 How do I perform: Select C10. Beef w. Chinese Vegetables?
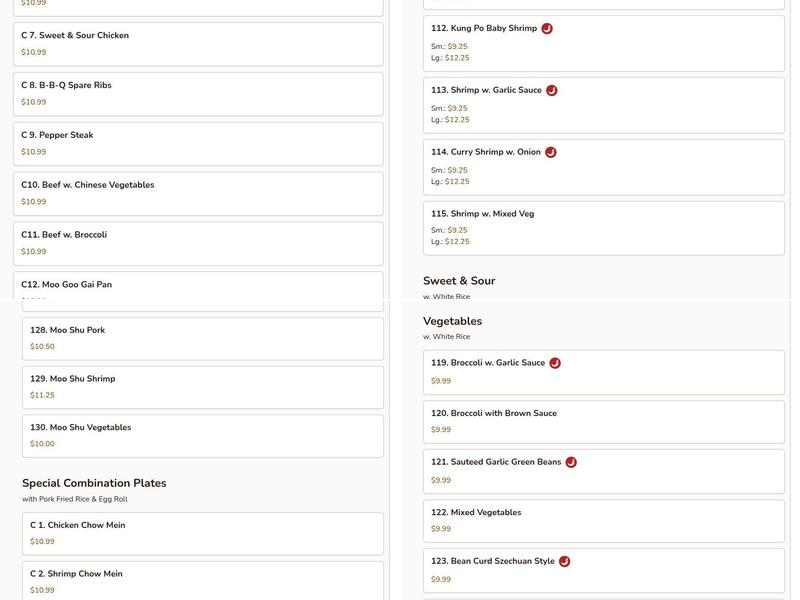(198, 193)
